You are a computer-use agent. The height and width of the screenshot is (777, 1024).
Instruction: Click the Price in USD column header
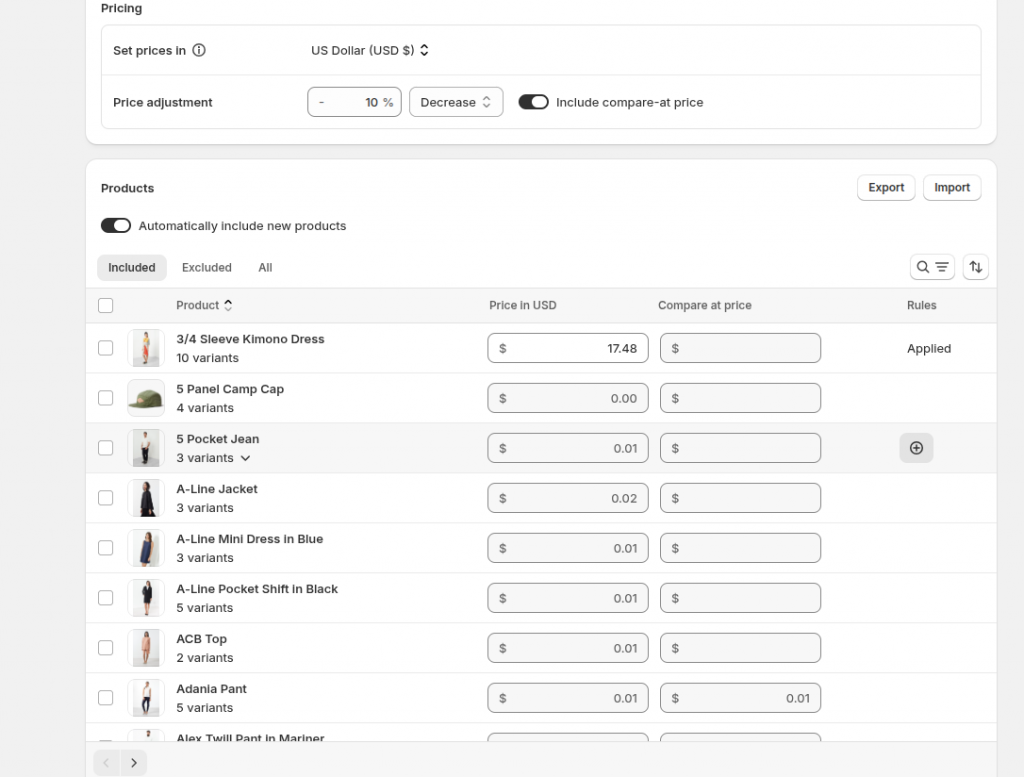[522, 305]
